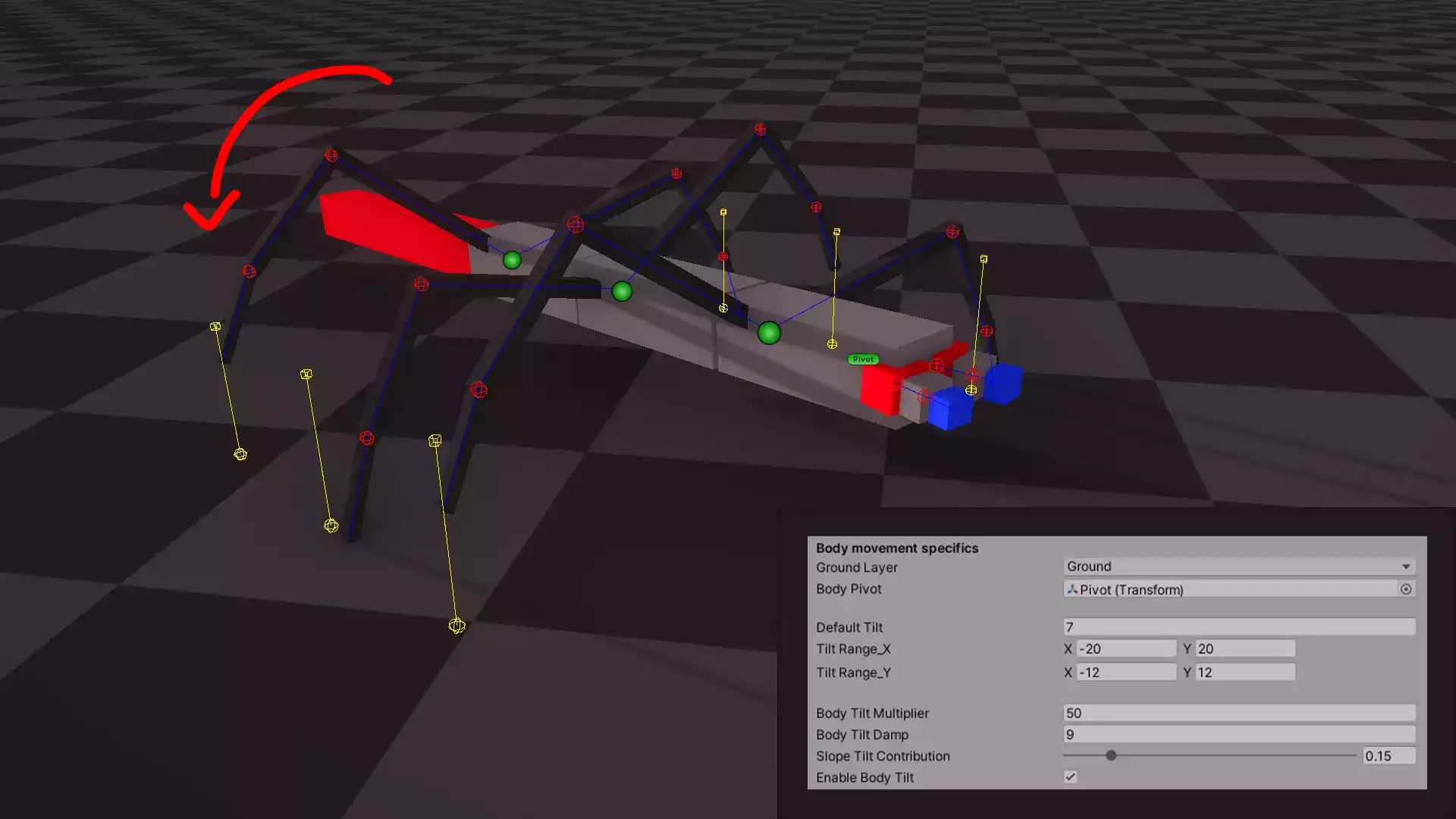Select the Body Tilt Damp field

[1238, 735]
